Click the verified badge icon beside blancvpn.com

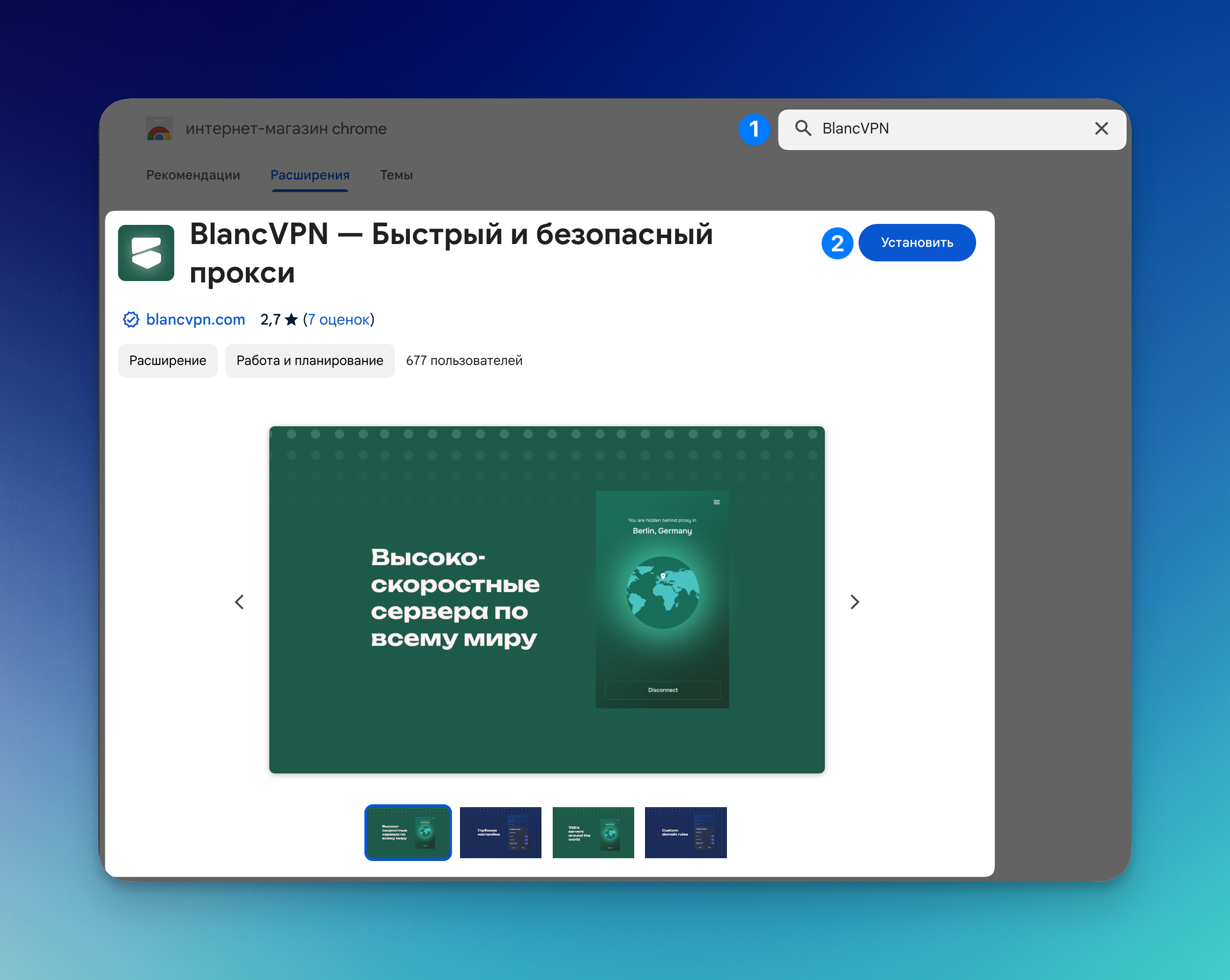pos(131,319)
